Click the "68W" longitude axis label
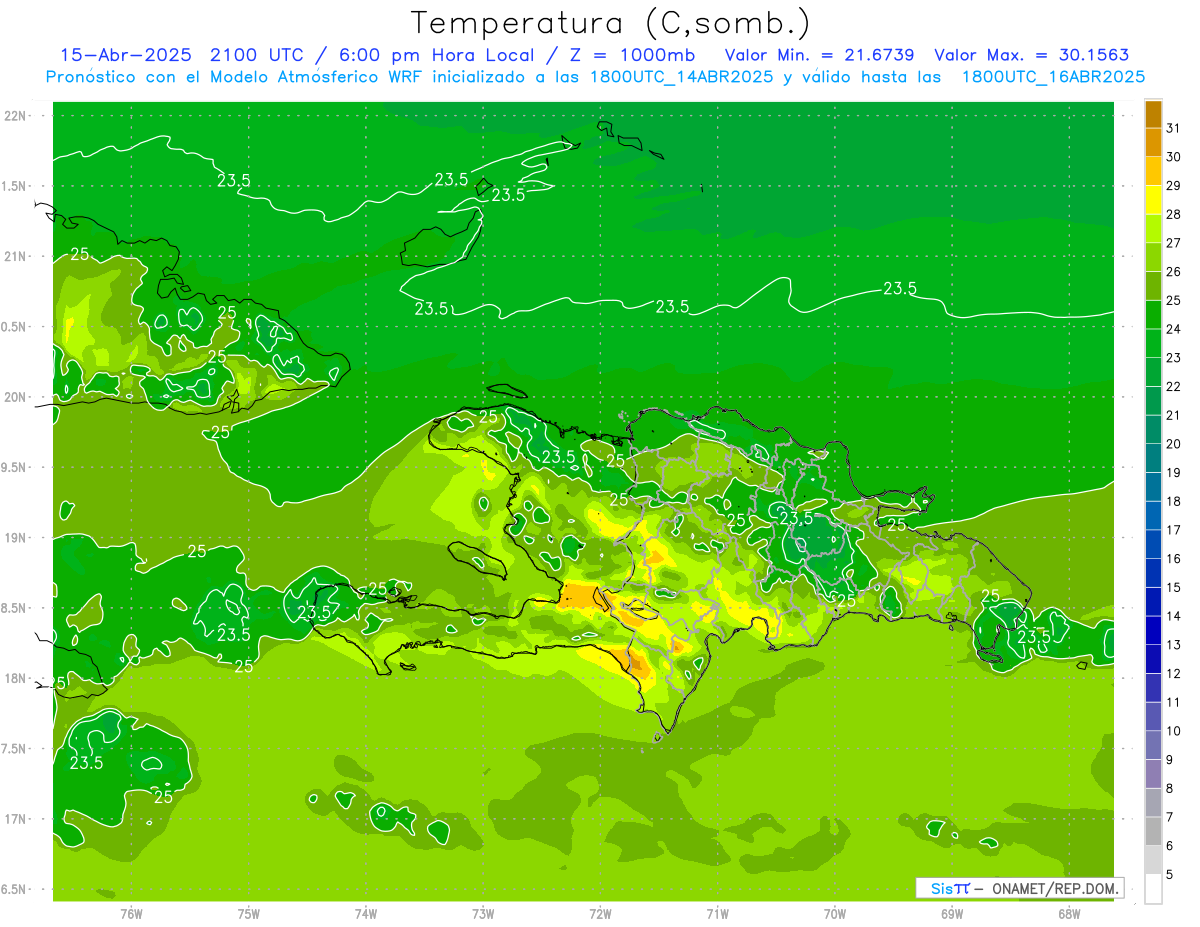This screenshot has height=927, width=1200. [1069, 914]
